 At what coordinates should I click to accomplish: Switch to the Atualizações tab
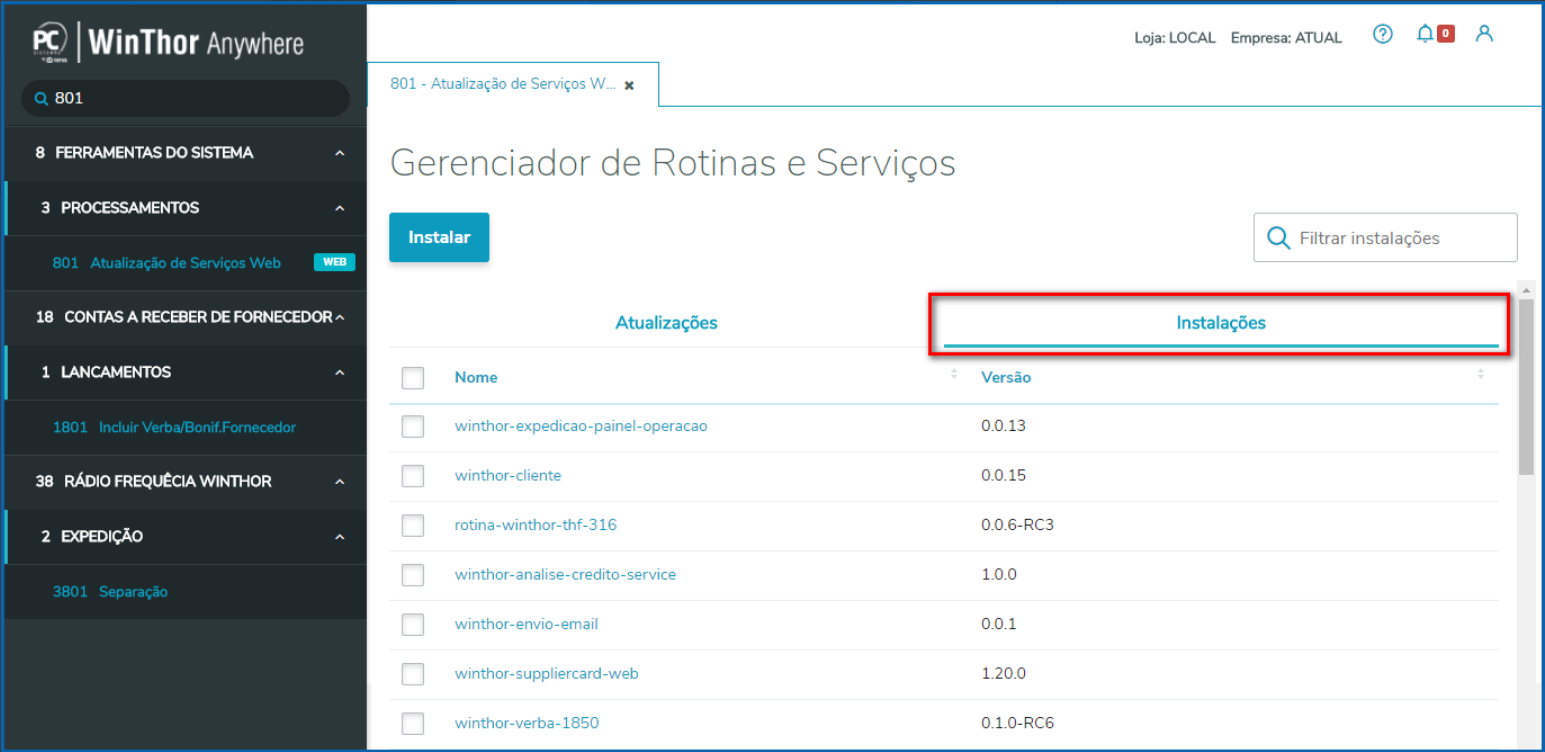pos(666,323)
